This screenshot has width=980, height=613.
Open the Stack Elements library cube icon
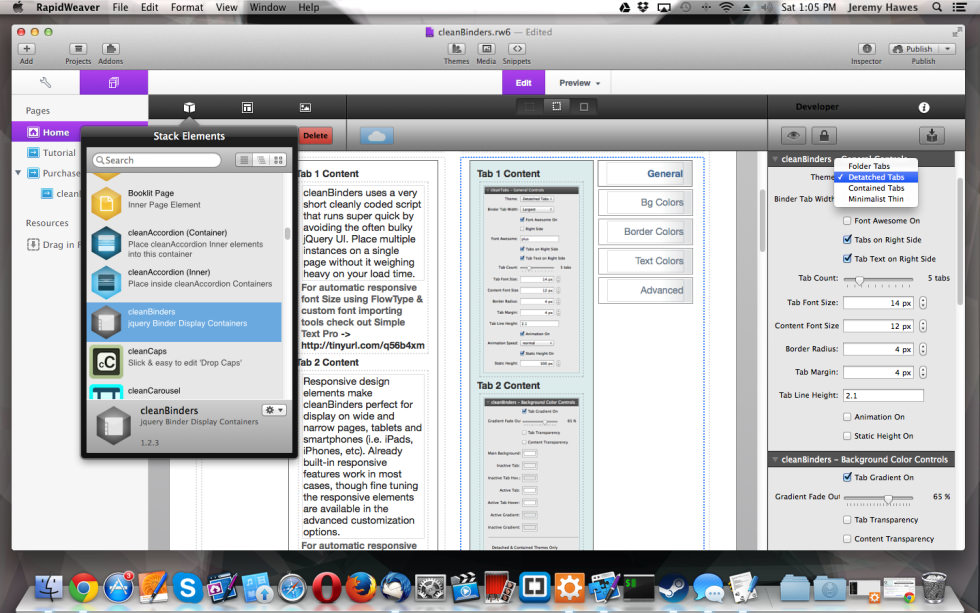(189, 107)
